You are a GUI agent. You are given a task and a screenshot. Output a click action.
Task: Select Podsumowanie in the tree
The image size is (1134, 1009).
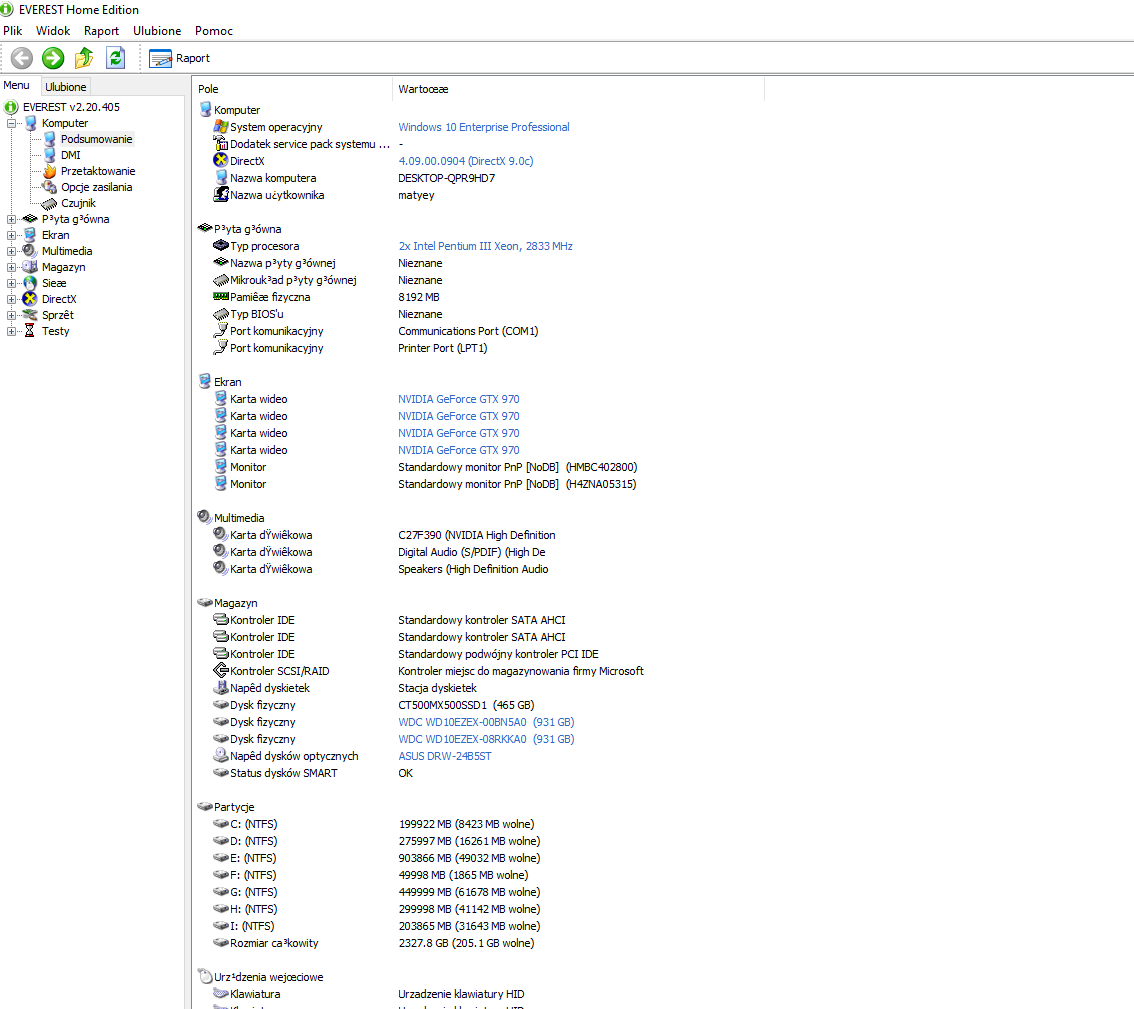[96, 139]
